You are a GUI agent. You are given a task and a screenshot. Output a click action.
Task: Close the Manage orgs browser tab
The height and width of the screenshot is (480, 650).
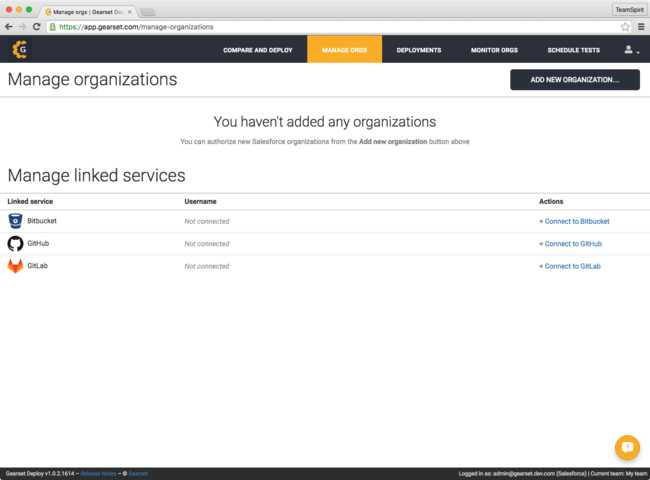(129, 12)
